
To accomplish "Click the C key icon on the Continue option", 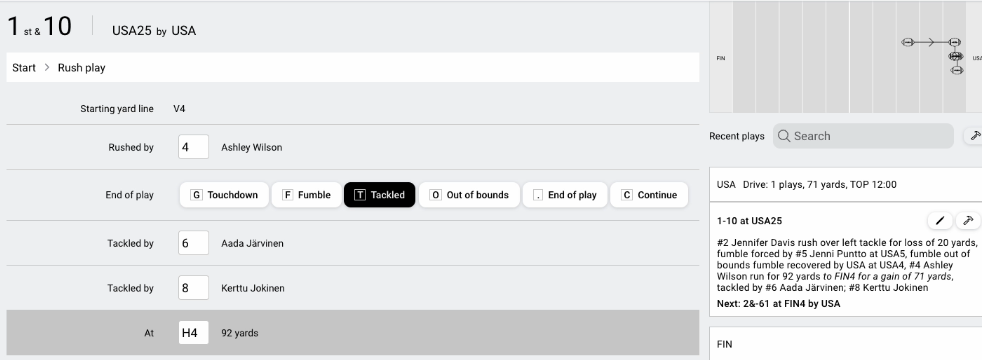I will tap(627, 195).
